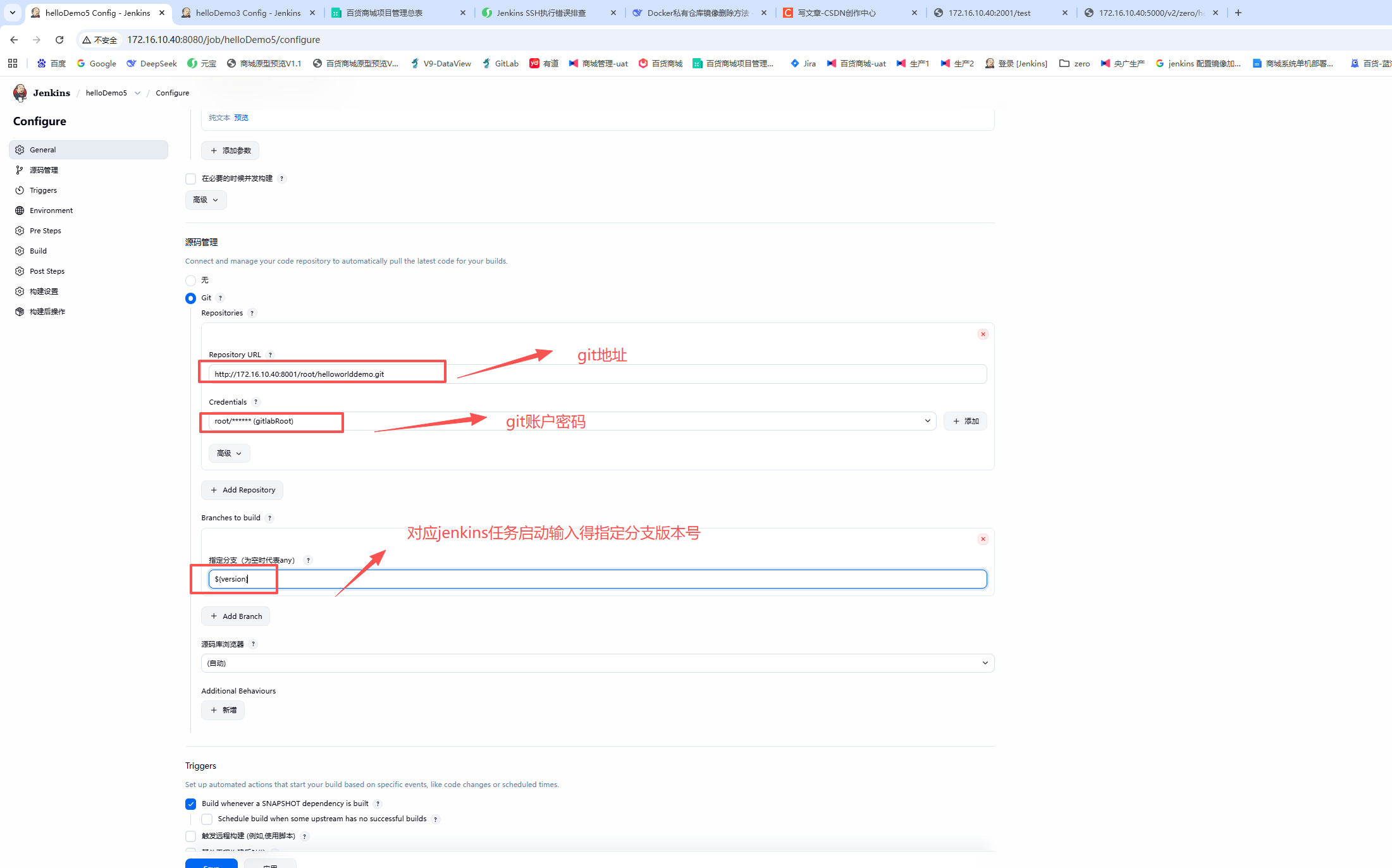Open help for Git option
Image resolution: width=1392 pixels, height=868 pixels.
(220, 298)
